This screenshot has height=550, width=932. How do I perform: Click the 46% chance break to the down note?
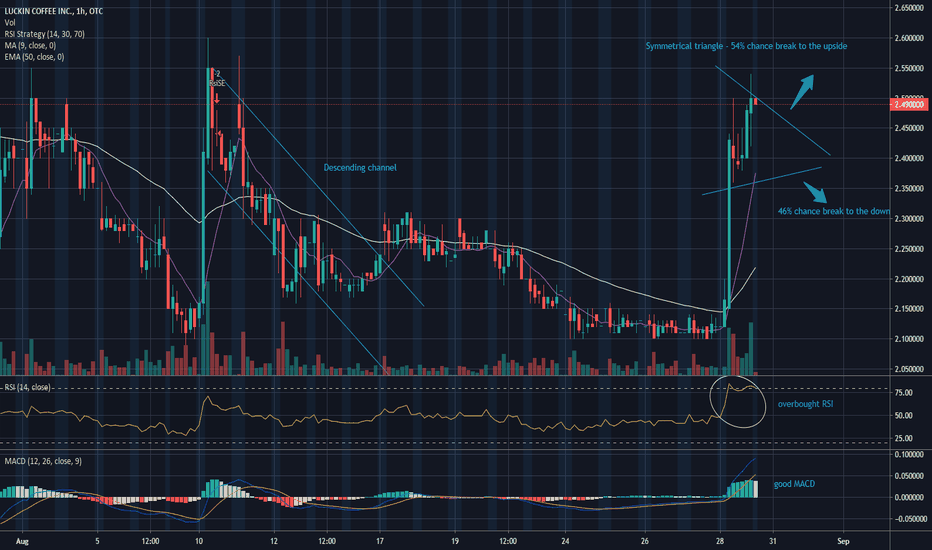(834, 211)
